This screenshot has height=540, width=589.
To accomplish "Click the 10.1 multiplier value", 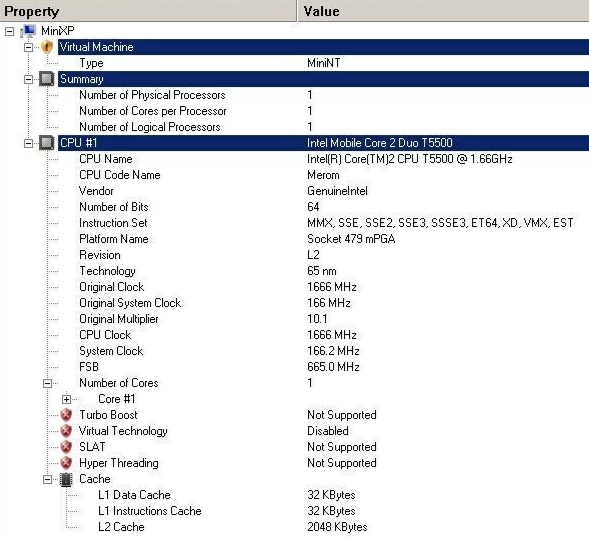I will click(x=317, y=319).
